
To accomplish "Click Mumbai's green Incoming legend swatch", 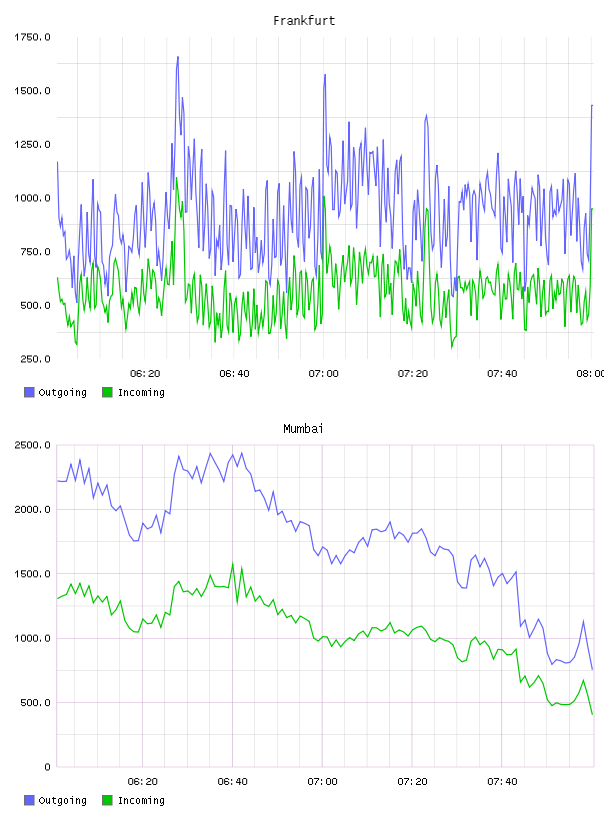I will (x=107, y=800).
